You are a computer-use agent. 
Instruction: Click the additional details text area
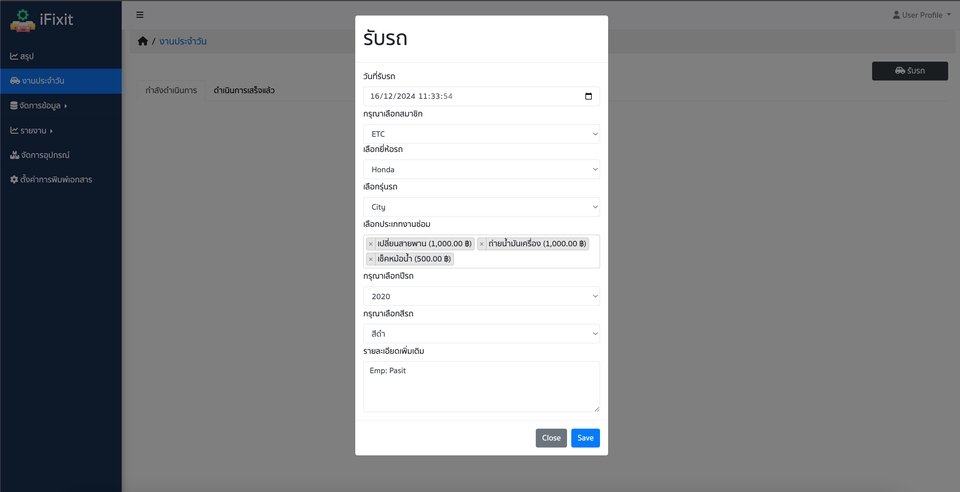pyautogui.click(x=481, y=386)
